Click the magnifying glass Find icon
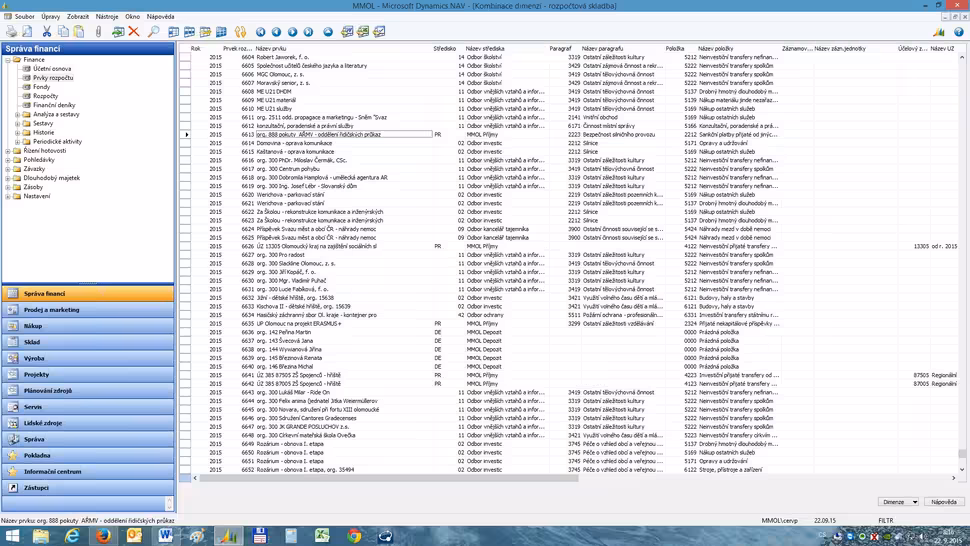This screenshot has width=970, height=546. (153, 32)
